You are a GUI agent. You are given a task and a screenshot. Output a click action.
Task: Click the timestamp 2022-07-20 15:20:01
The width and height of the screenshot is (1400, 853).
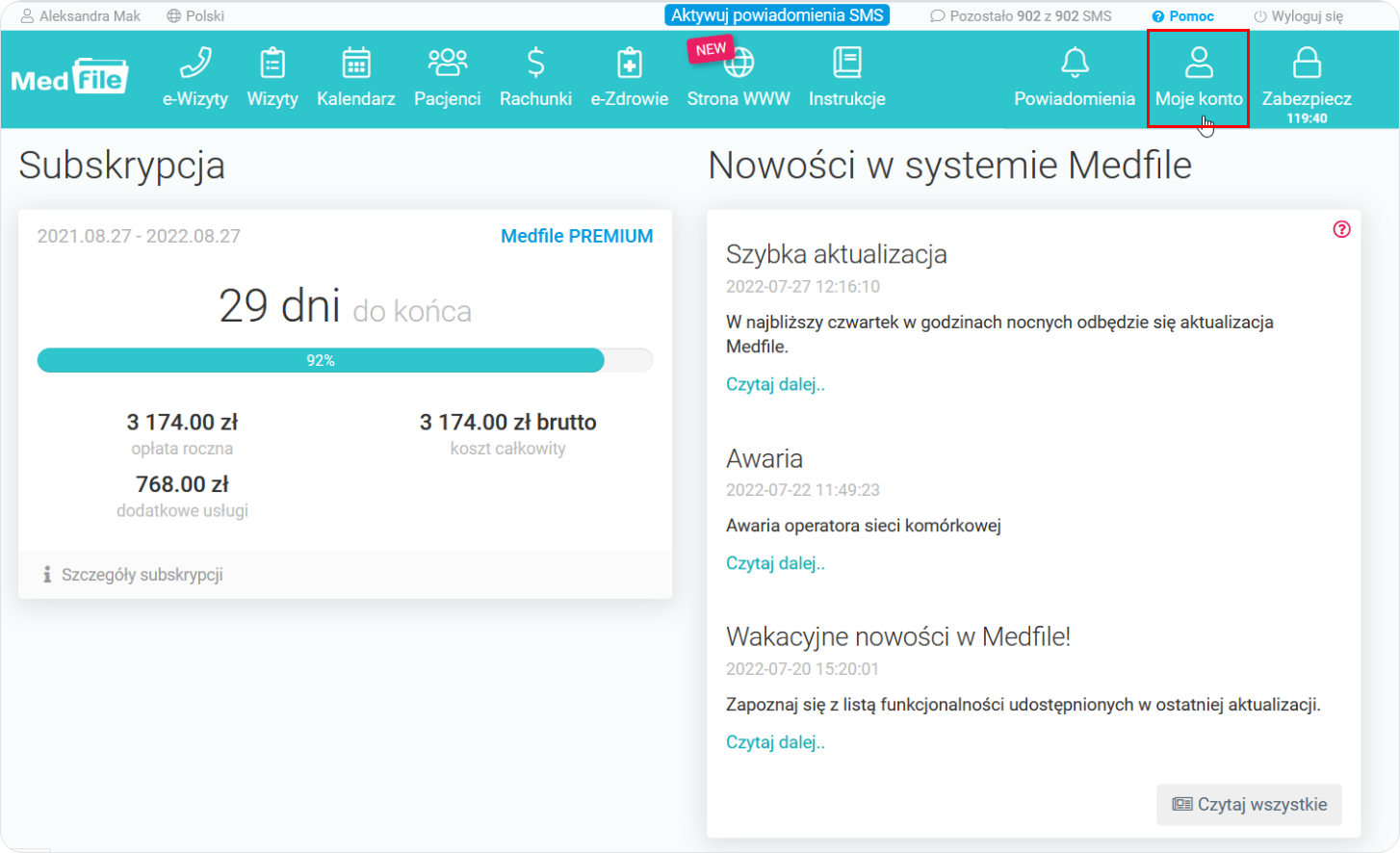click(803, 669)
